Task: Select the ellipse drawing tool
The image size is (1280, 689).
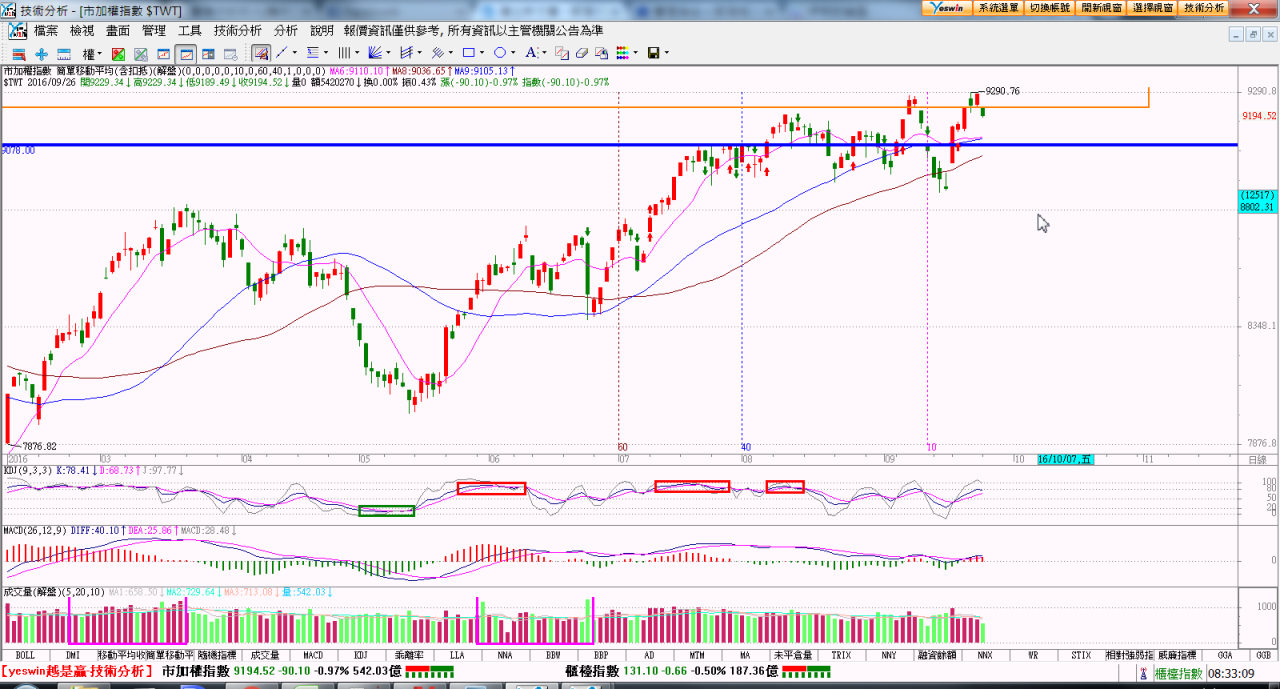Action: click(500, 53)
